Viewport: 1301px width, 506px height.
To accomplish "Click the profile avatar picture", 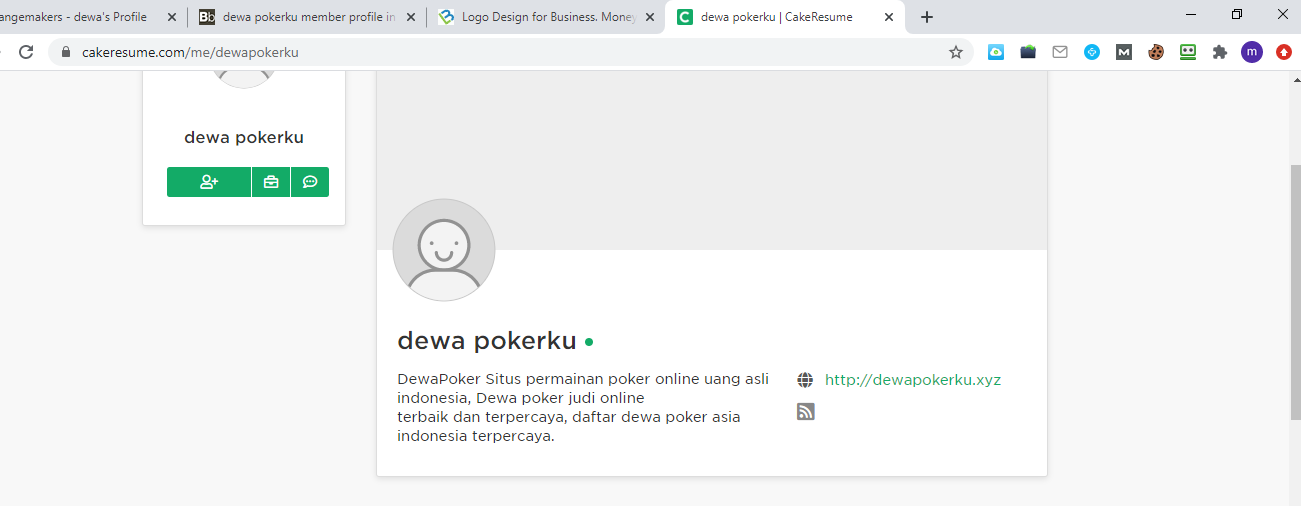I will coord(444,250).
